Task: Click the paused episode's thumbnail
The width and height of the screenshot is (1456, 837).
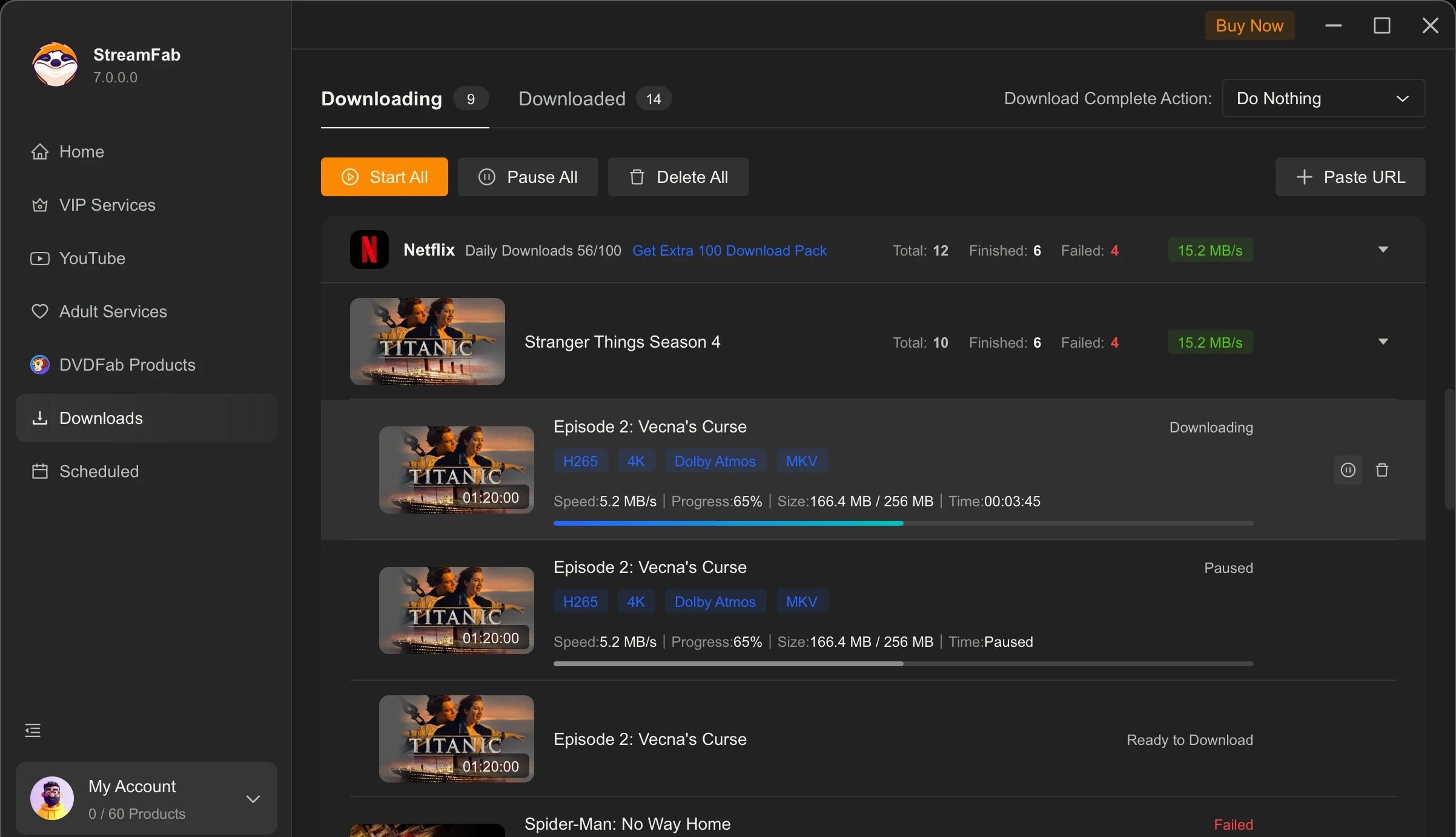Action: [457, 610]
